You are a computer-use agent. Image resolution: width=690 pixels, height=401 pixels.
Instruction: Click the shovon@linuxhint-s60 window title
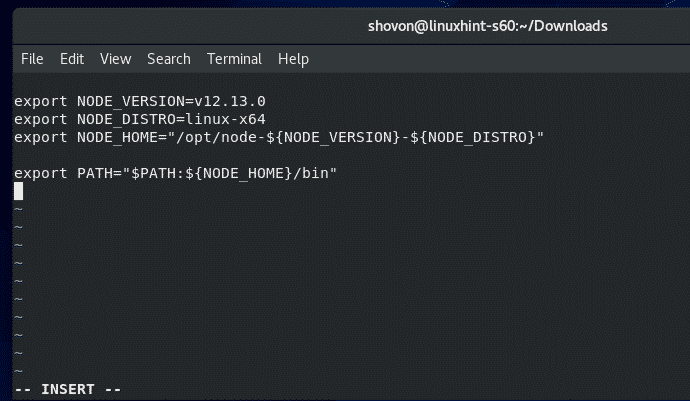pos(487,25)
